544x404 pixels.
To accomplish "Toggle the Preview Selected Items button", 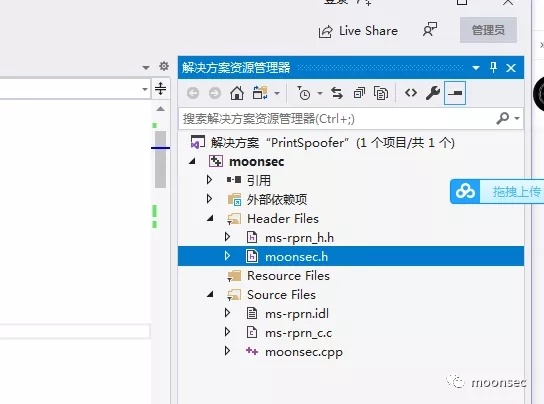I will 455,93.
